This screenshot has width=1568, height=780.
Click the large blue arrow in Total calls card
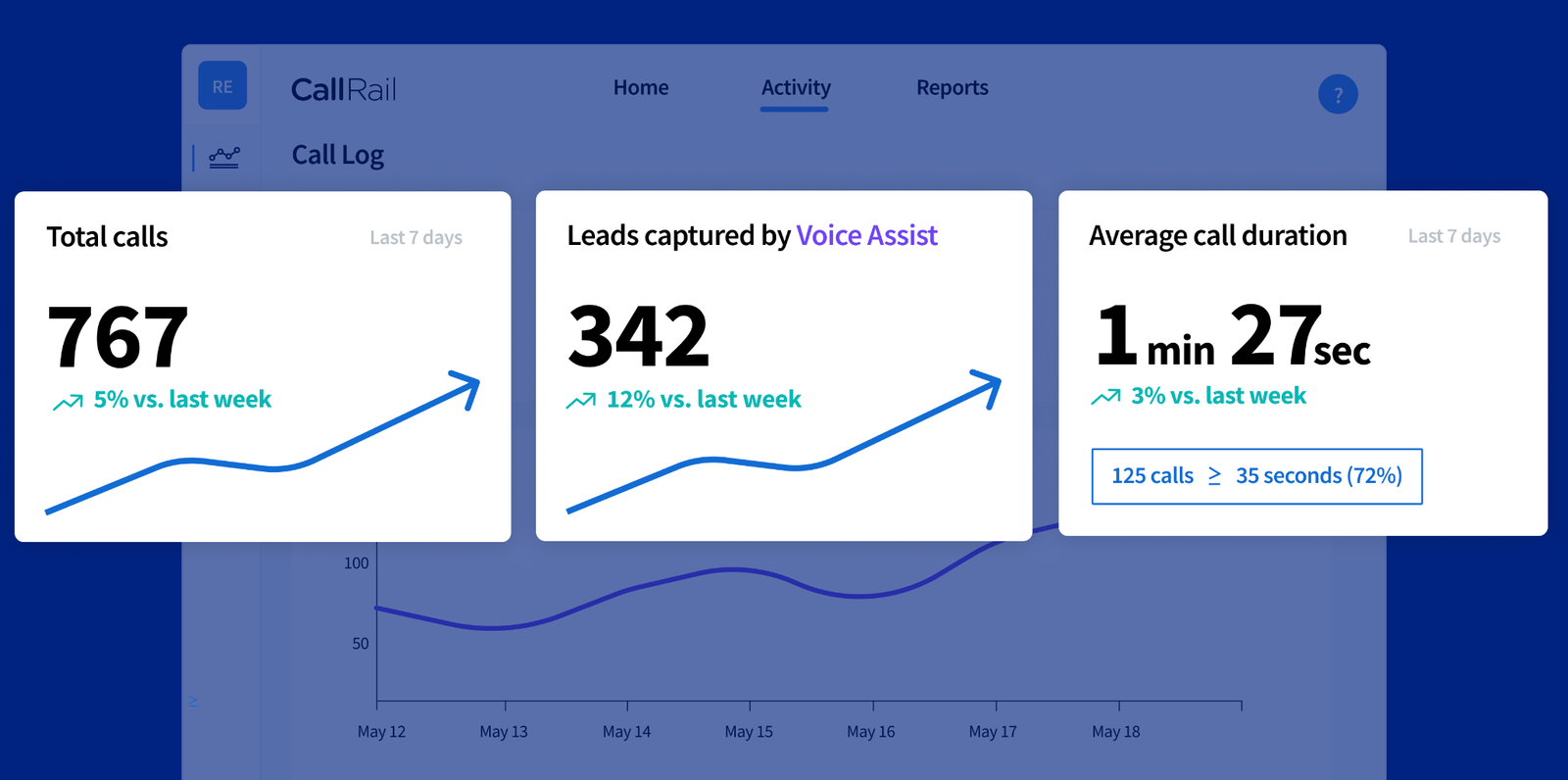[x=263, y=441]
